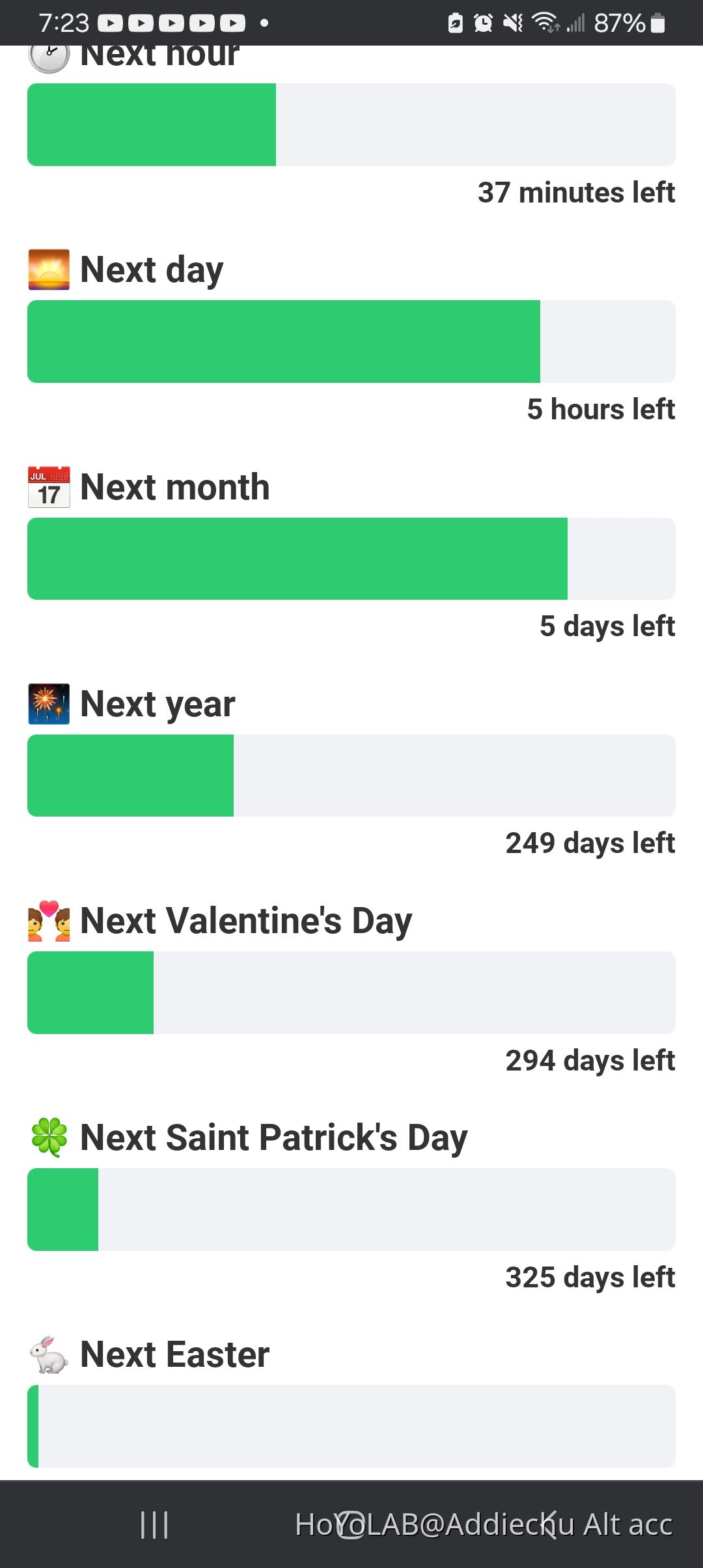This screenshot has height=1568, width=703.
Task: Tap the "37 minutes left" text
Action: pyautogui.click(x=576, y=193)
